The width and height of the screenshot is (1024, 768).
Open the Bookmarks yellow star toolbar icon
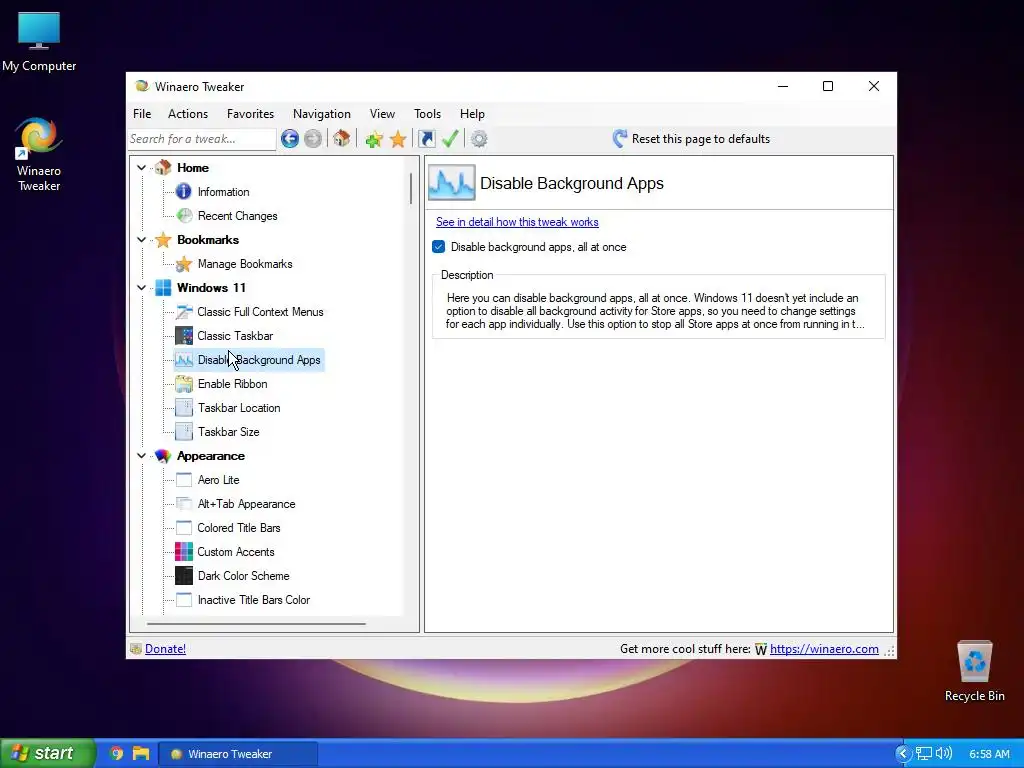tap(398, 139)
